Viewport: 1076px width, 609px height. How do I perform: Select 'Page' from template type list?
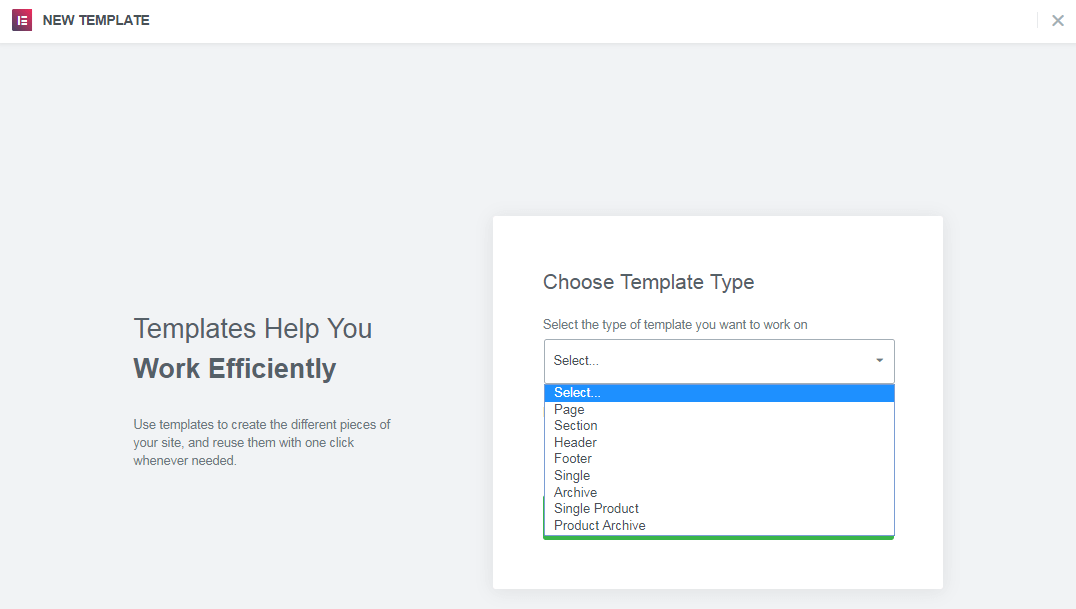pos(569,409)
